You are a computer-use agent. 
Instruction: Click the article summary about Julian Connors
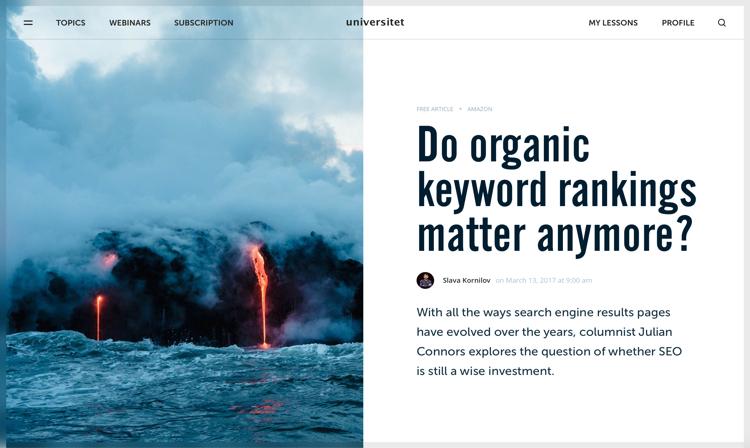coord(549,341)
